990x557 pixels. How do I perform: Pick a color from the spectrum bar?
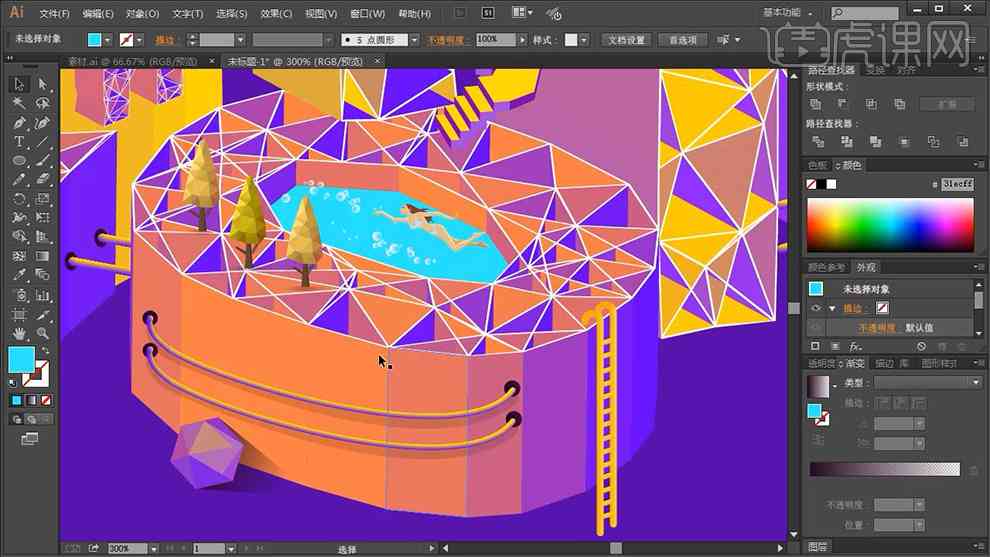[890, 225]
